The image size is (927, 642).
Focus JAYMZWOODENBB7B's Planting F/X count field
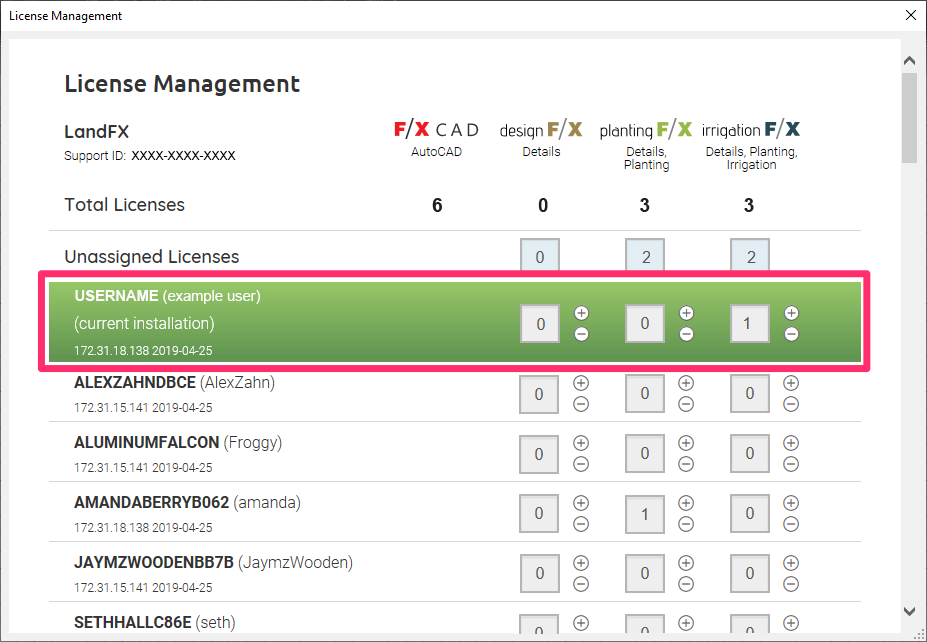[645, 573]
